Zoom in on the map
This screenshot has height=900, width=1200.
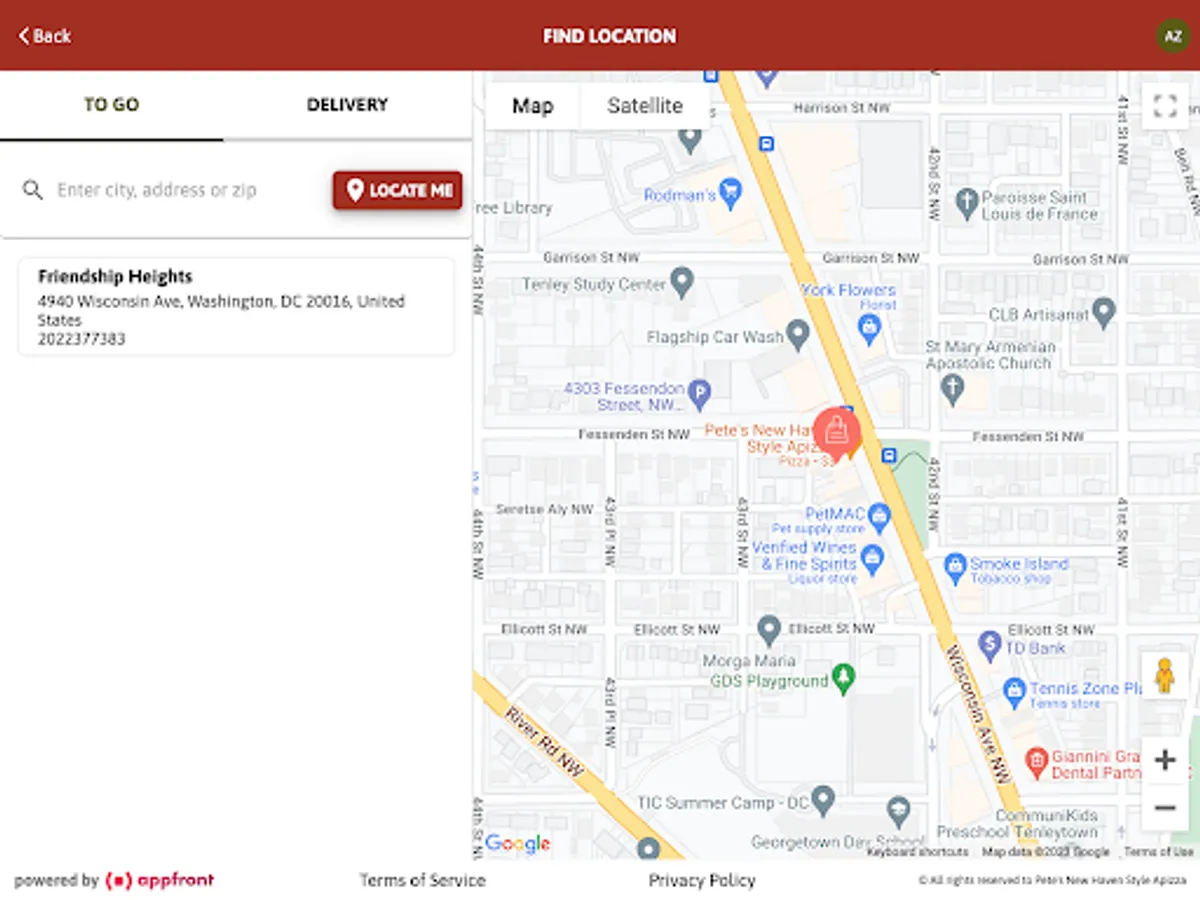point(1165,761)
